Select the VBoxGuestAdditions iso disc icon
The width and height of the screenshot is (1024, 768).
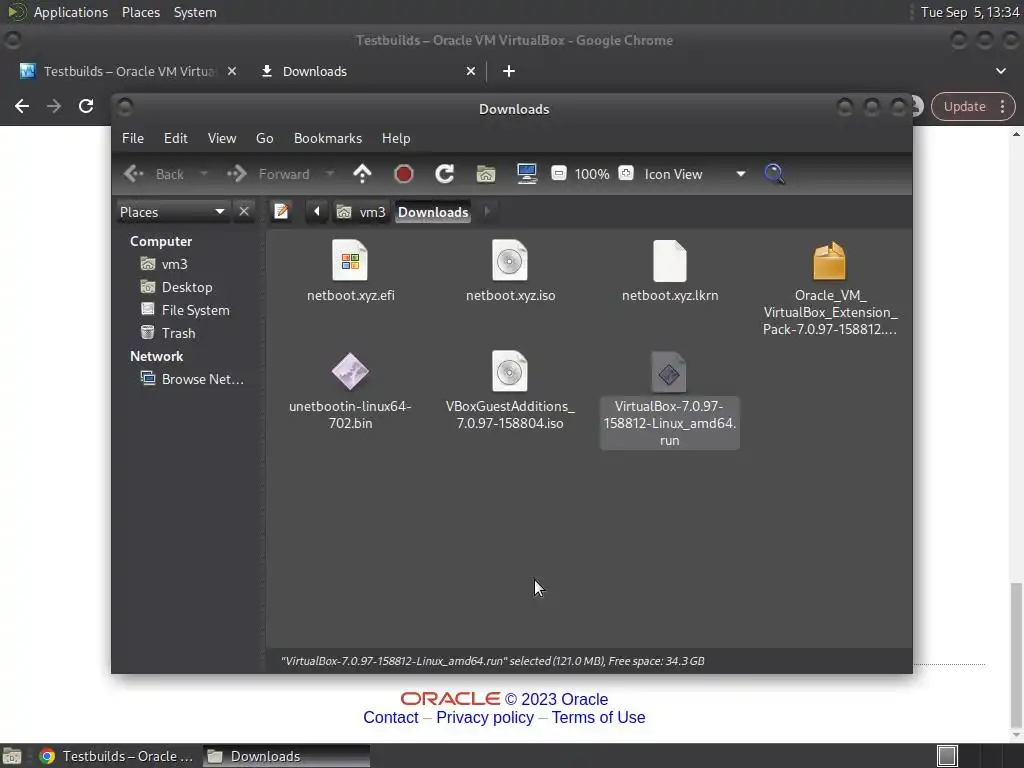tap(510, 372)
